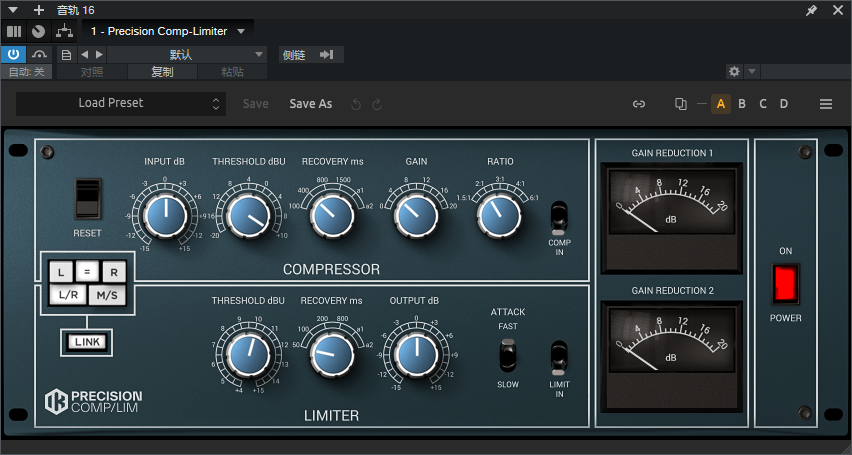Click the channel editor bars icon
Screen dimensions: 852x455
coord(14,32)
